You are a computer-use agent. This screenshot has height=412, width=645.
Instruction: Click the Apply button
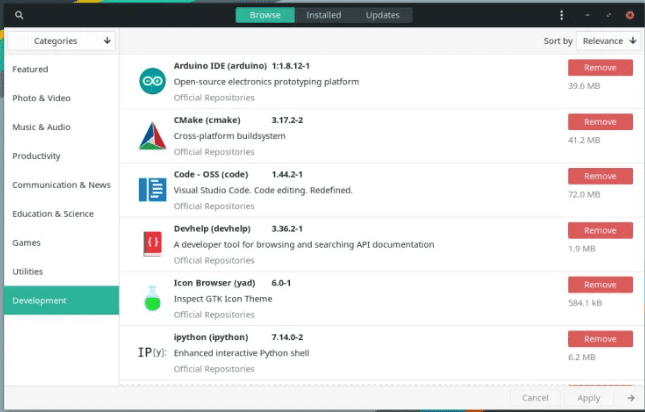589,398
